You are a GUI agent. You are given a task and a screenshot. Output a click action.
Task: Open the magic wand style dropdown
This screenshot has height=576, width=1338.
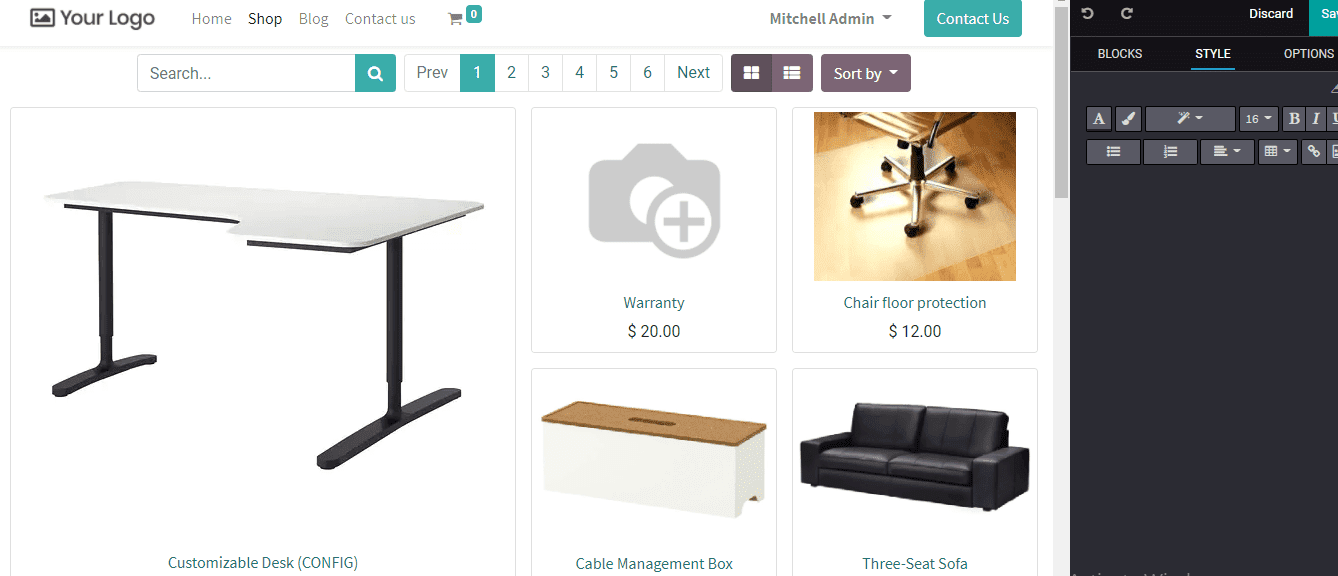(x=1190, y=119)
